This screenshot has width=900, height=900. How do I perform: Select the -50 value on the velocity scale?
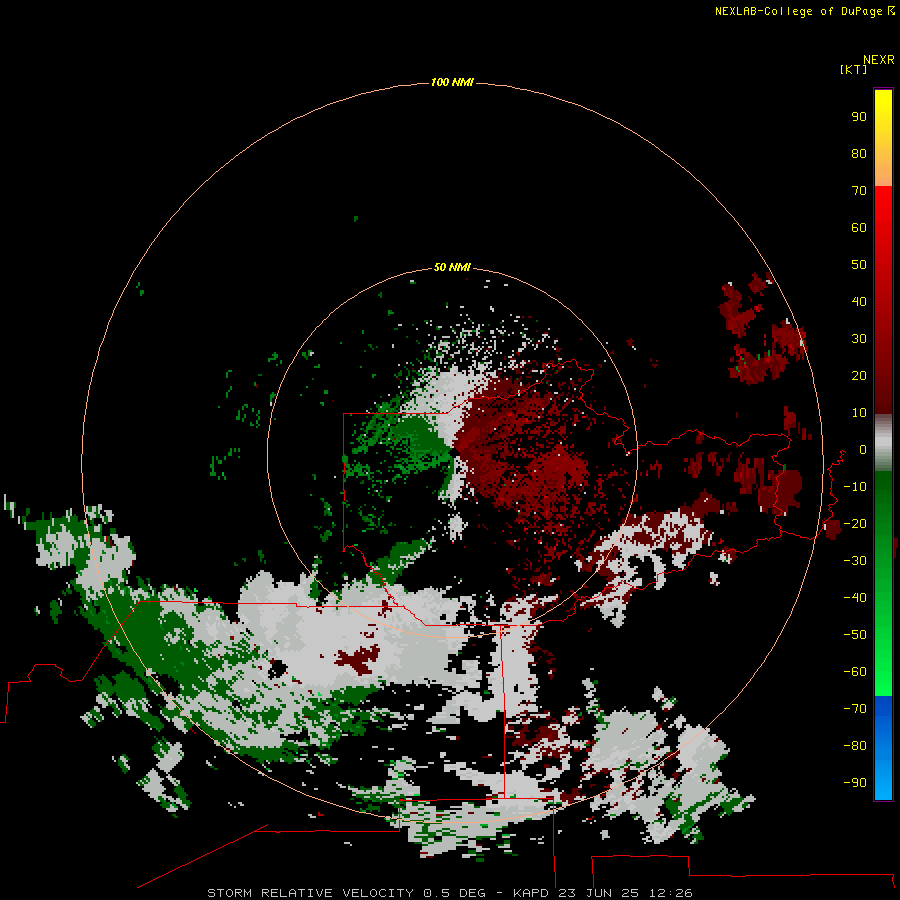coord(855,635)
